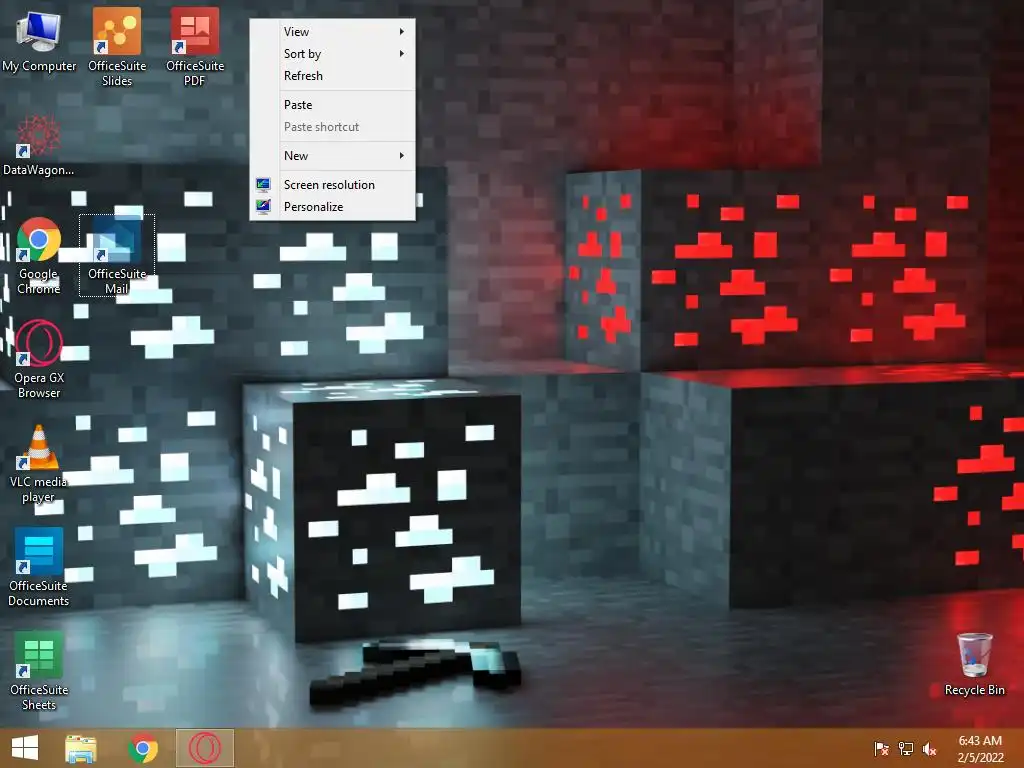1024x768 pixels.
Task: Select the OfficeSuite Mail shortcut
Action: (117, 256)
